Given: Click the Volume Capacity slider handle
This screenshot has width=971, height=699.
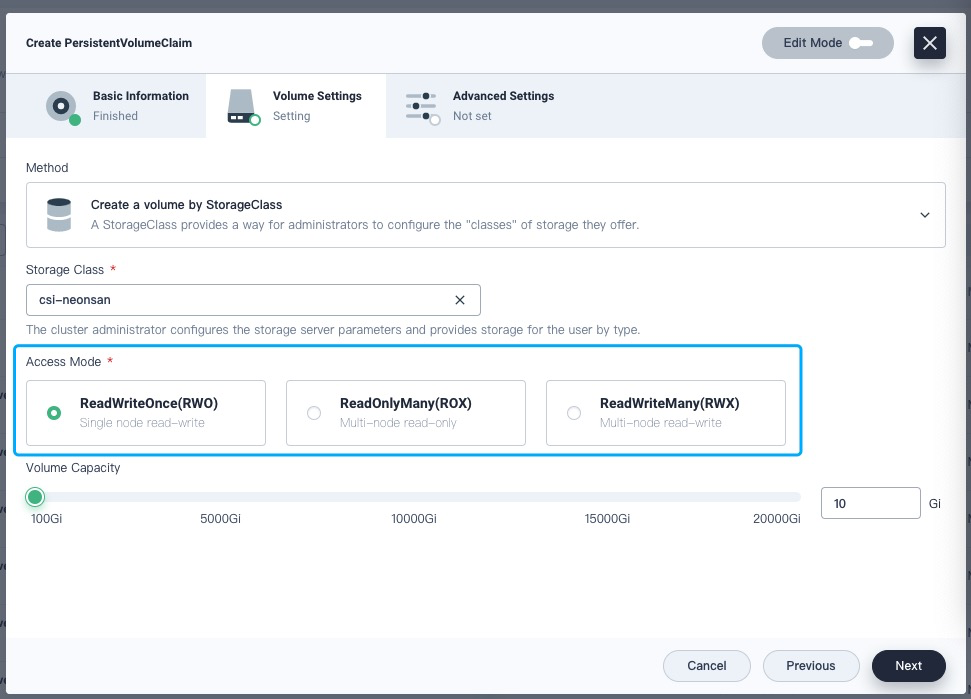Looking at the screenshot, I should pos(35,497).
